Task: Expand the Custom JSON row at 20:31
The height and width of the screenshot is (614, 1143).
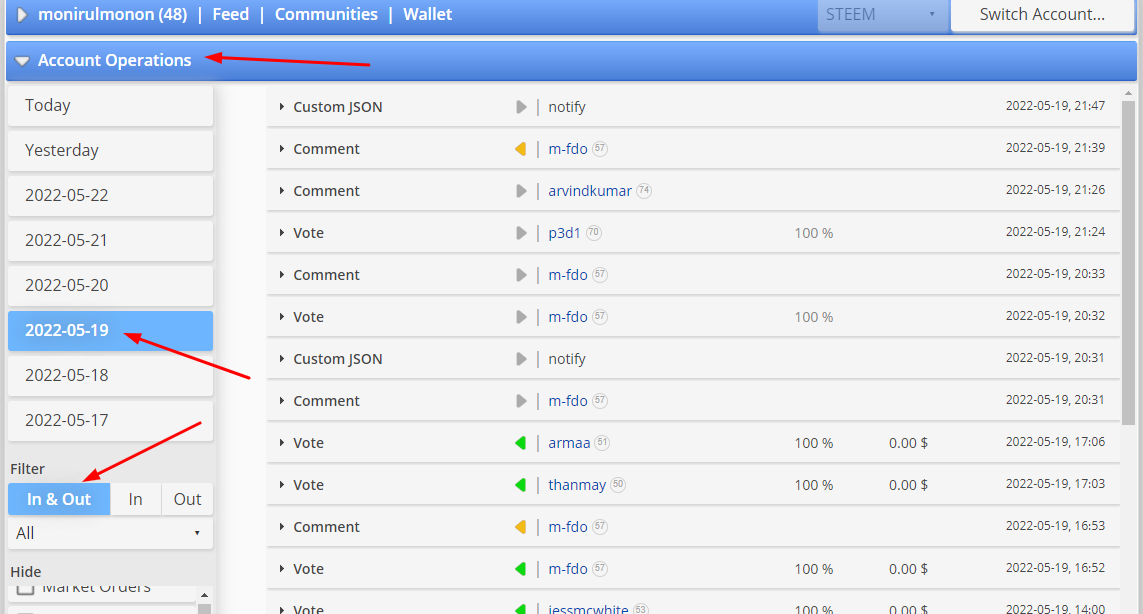Action: tap(281, 359)
